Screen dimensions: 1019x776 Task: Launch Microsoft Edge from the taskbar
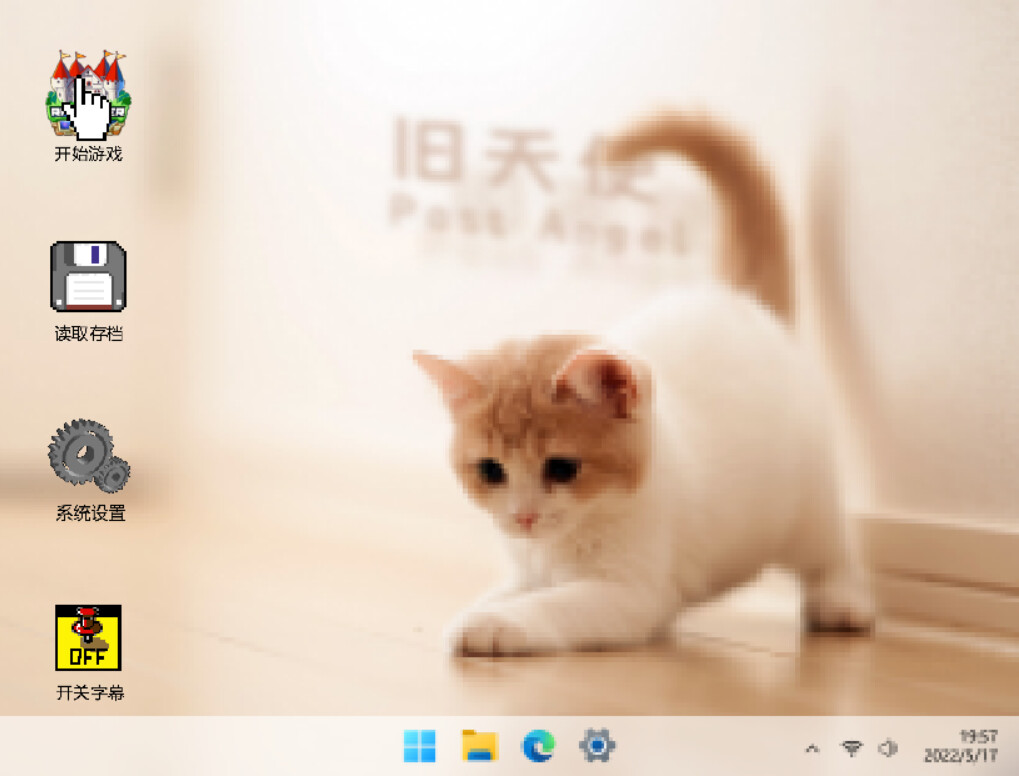click(537, 744)
